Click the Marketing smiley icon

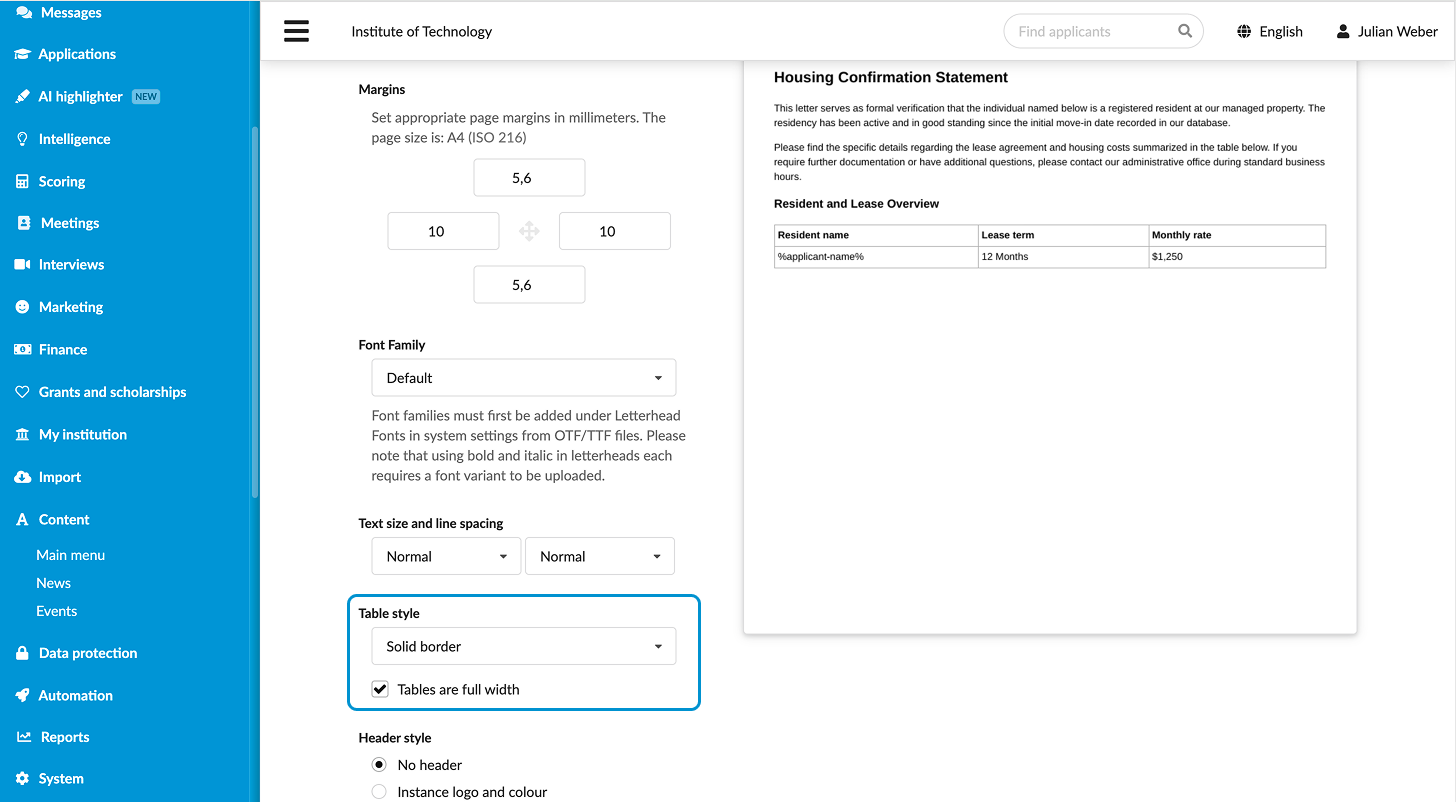[23, 307]
